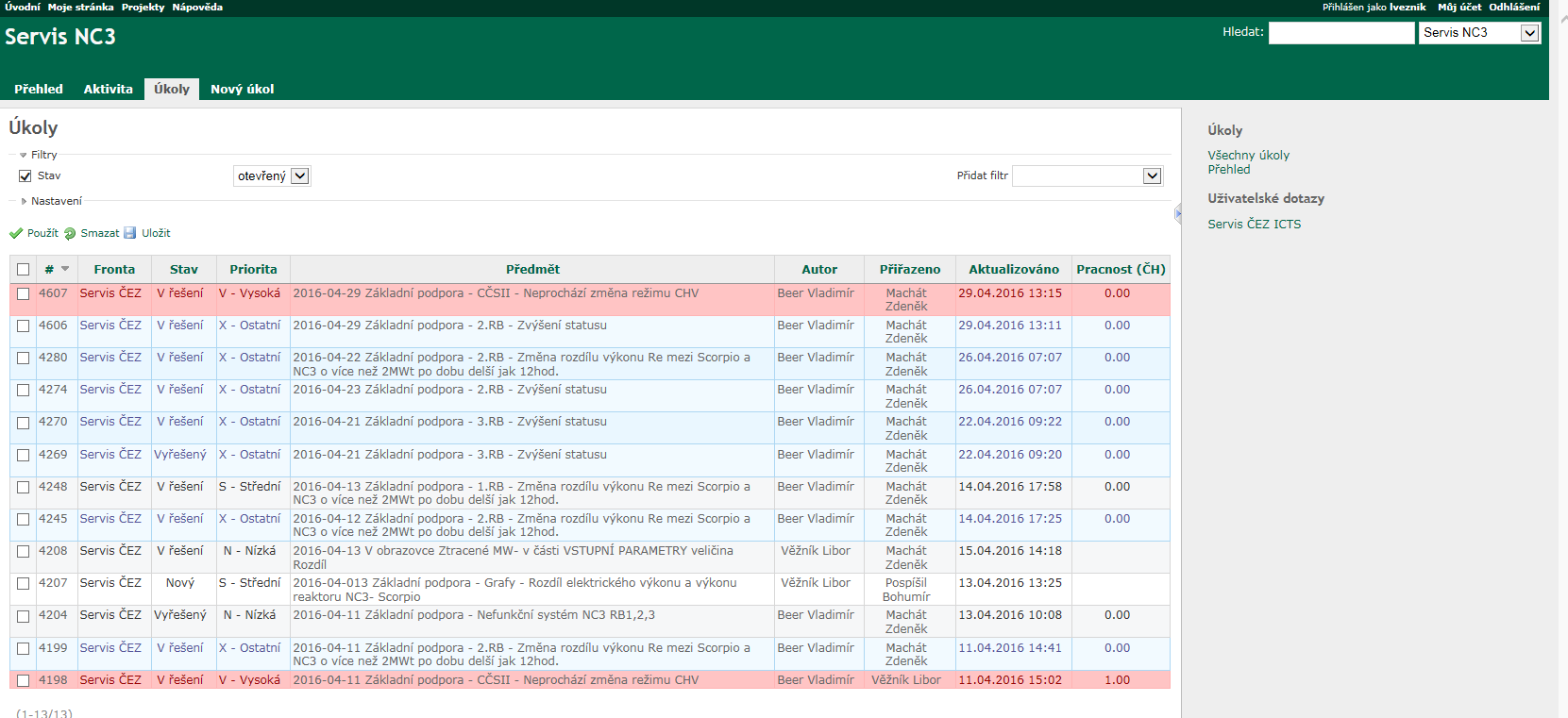This screenshot has width=1568, height=718.
Task: Click the sort arrow beside # column
Action: (65, 269)
